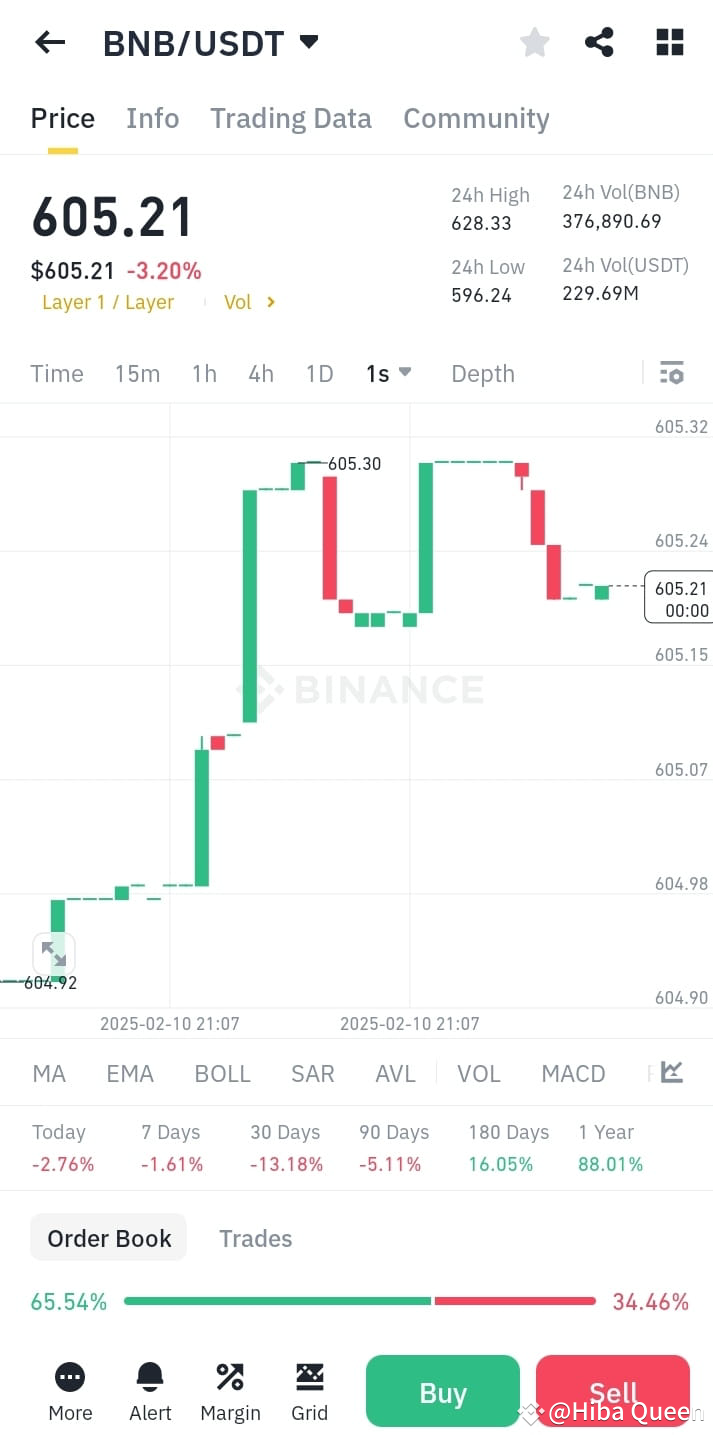Image resolution: width=713 pixels, height=1435 pixels.
Task: Tap the buy/sell ratio bar
Action: tap(357, 1301)
